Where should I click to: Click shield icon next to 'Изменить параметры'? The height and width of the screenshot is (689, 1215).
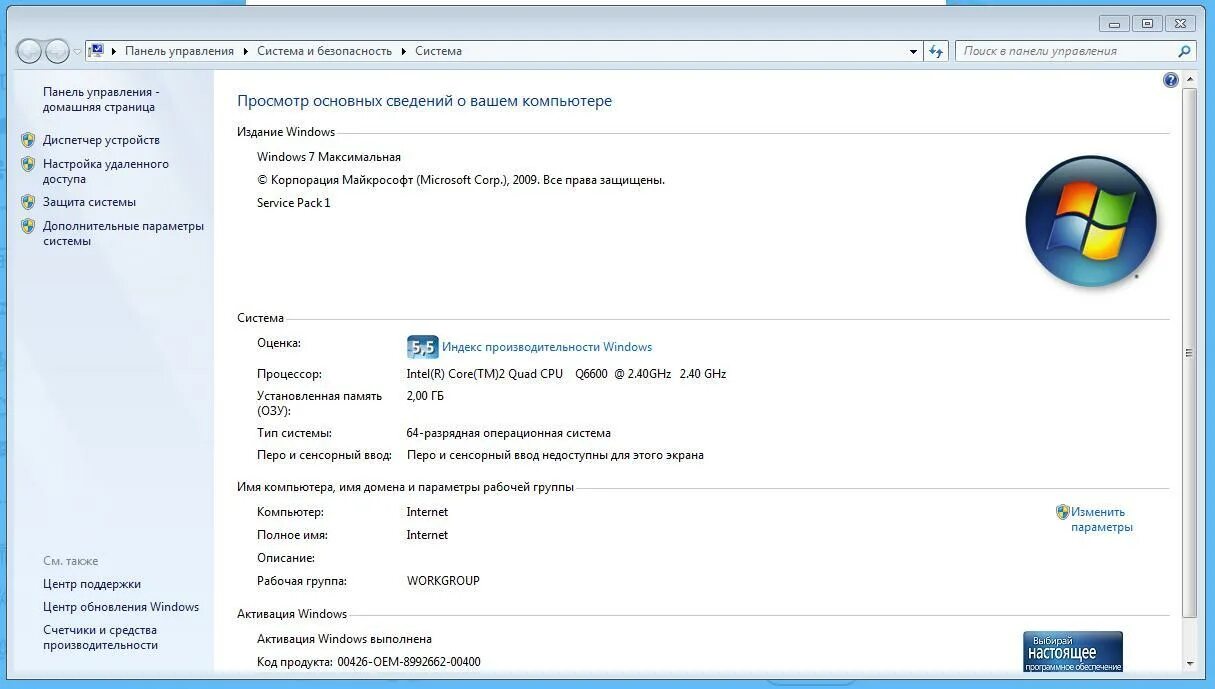click(1063, 512)
